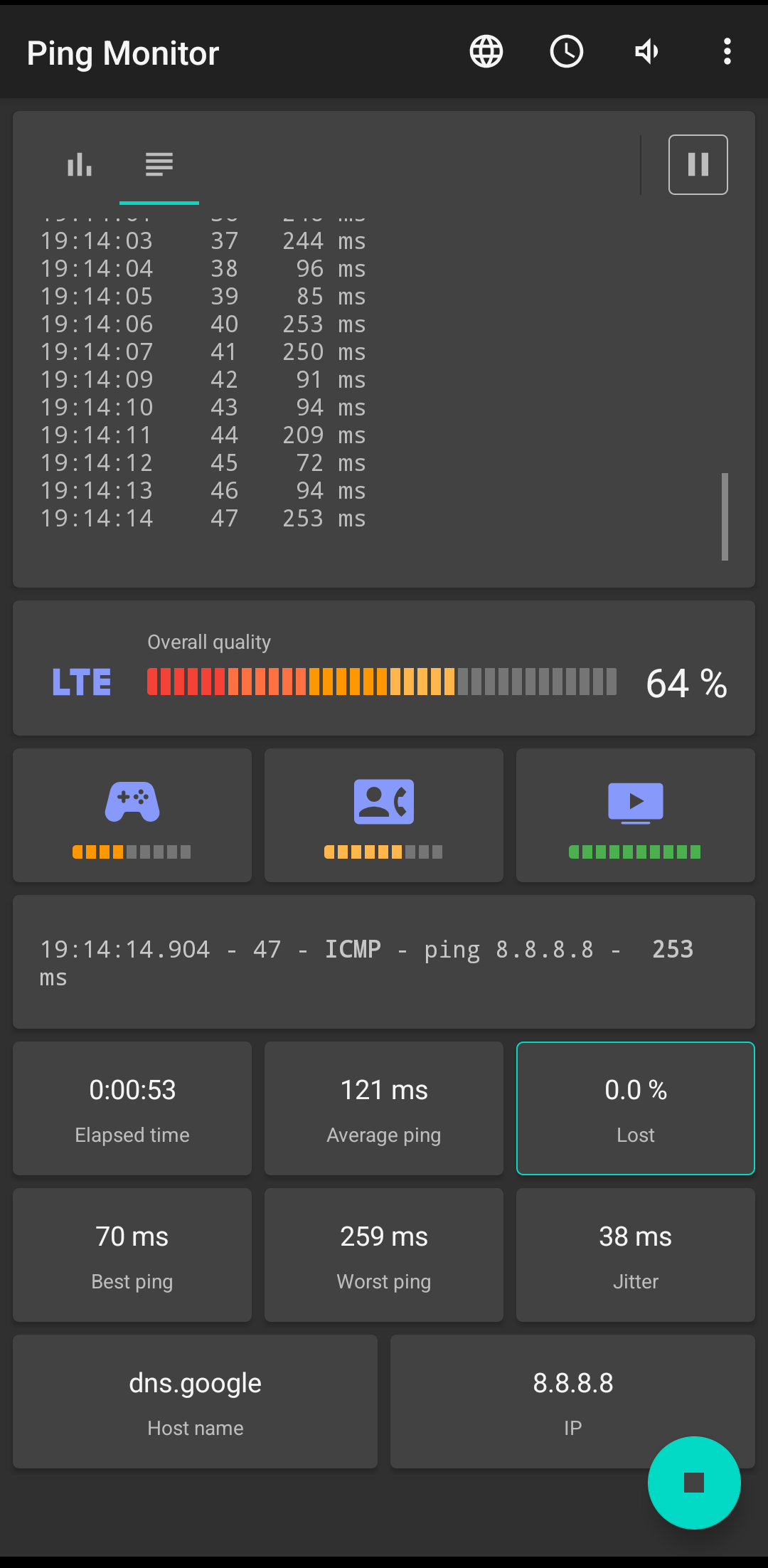Viewport: 768px width, 1568px height.
Task: Select the Best ping 70 ms tile
Action: pos(132,1255)
